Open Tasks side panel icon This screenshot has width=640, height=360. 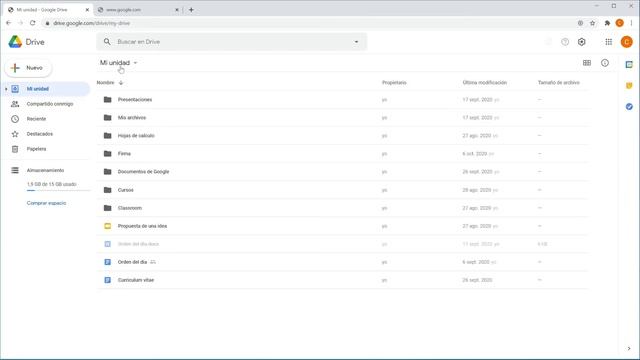(629, 107)
